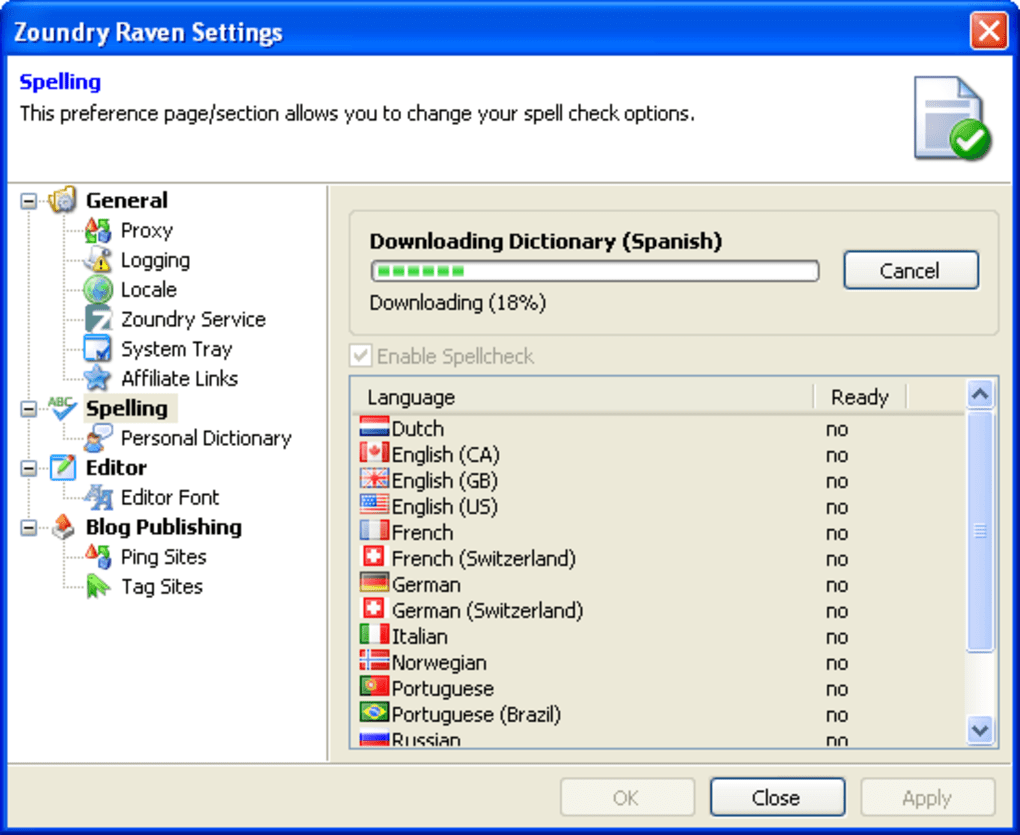The image size is (1020, 835).
Task: Click the Proxy icon in settings tree
Action: tap(98, 231)
